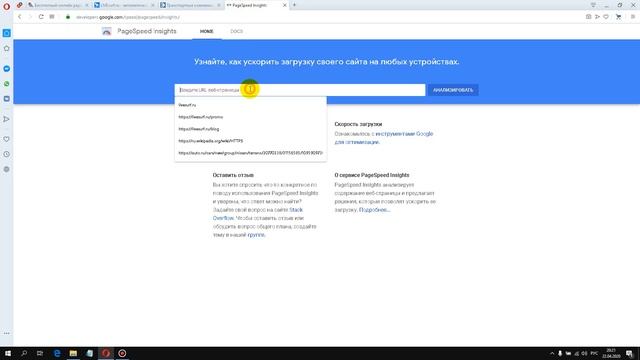Open Messenger in the sidebar
This screenshot has height=360, width=640.
[x=7, y=69]
